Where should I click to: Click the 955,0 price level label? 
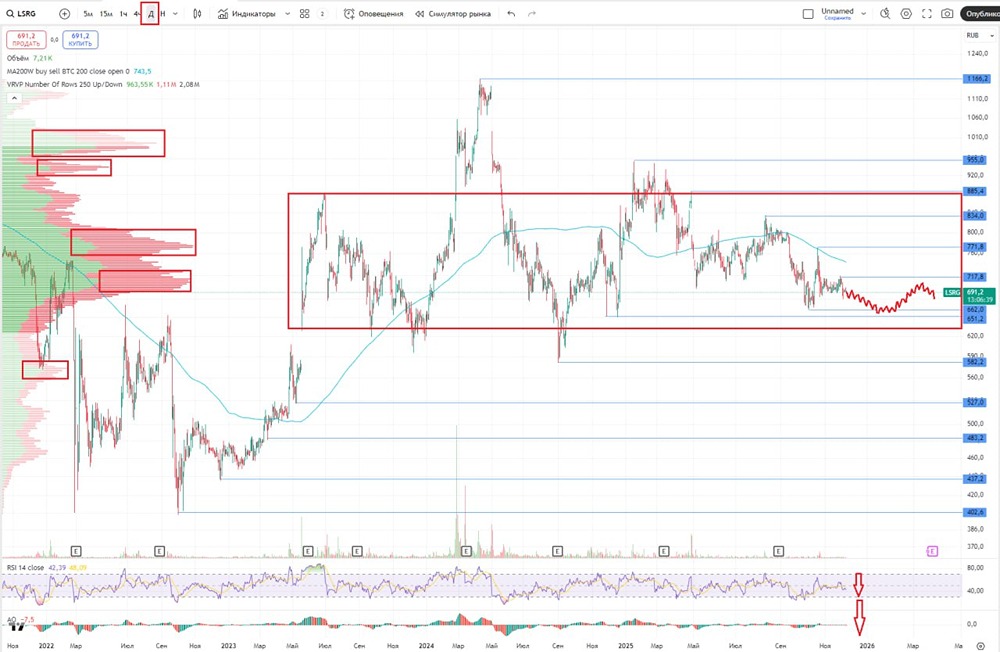[976, 160]
